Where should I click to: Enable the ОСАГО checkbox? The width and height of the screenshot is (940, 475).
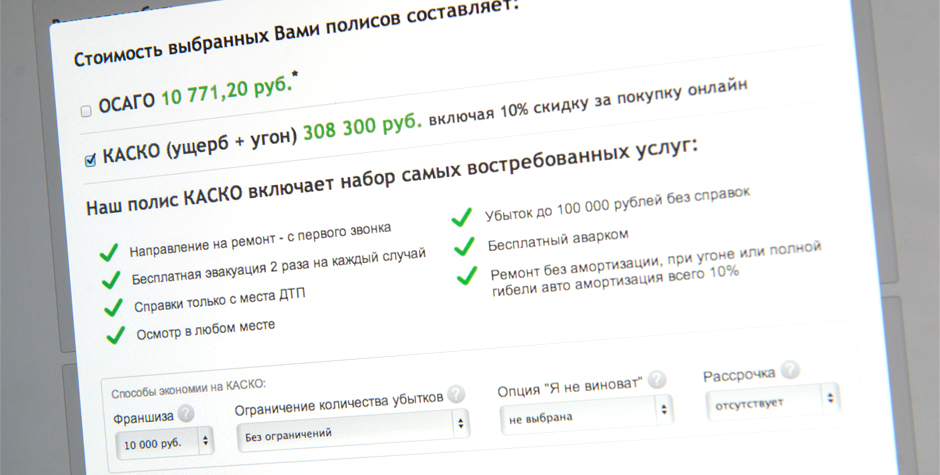[85, 110]
